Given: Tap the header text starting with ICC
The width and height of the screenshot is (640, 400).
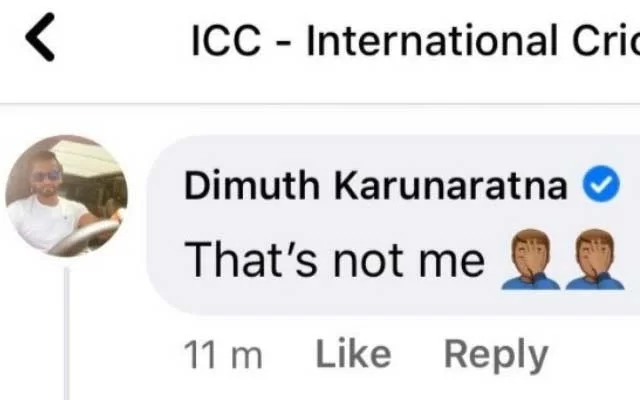Looking at the screenshot, I should tap(415, 40).
